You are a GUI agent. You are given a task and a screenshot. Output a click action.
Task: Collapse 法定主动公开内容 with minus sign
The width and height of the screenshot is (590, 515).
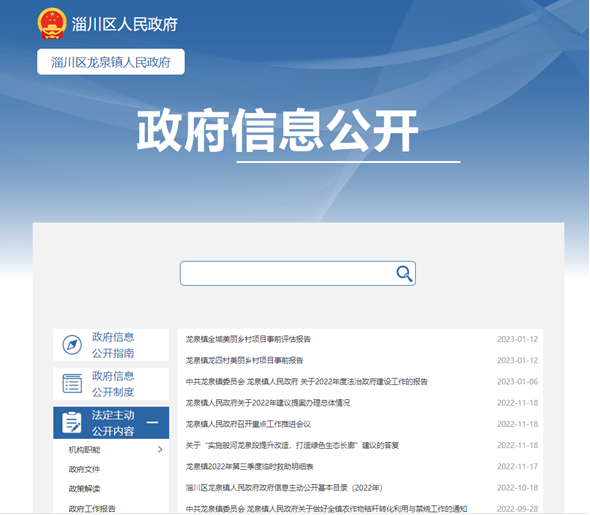click(x=152, y=422)
